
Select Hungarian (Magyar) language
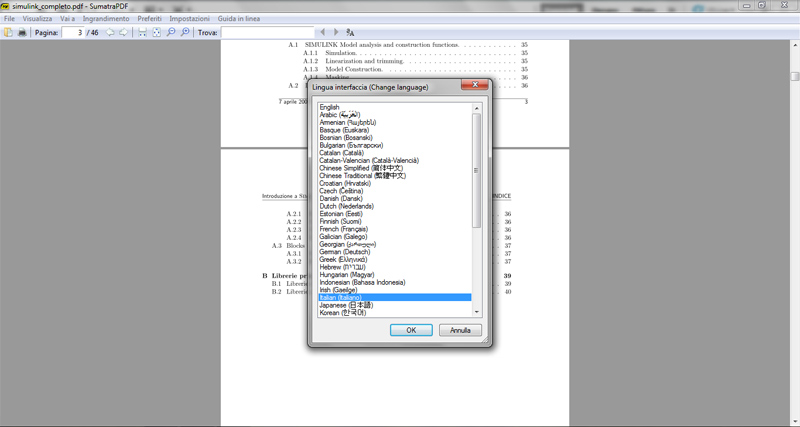coord(394,274)
